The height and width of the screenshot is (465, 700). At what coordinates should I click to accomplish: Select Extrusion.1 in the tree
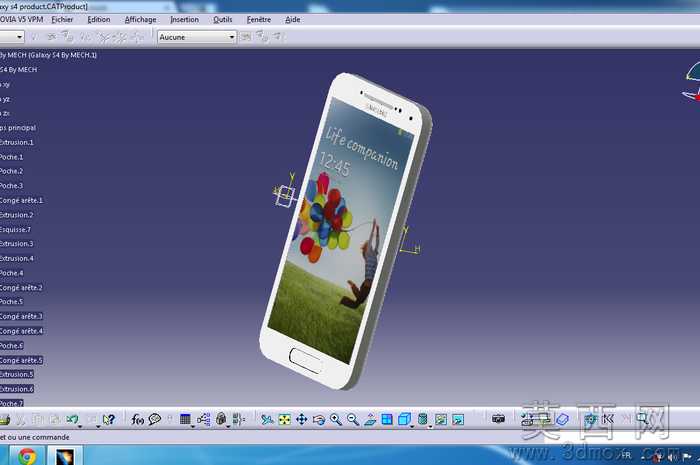point(17,142)
